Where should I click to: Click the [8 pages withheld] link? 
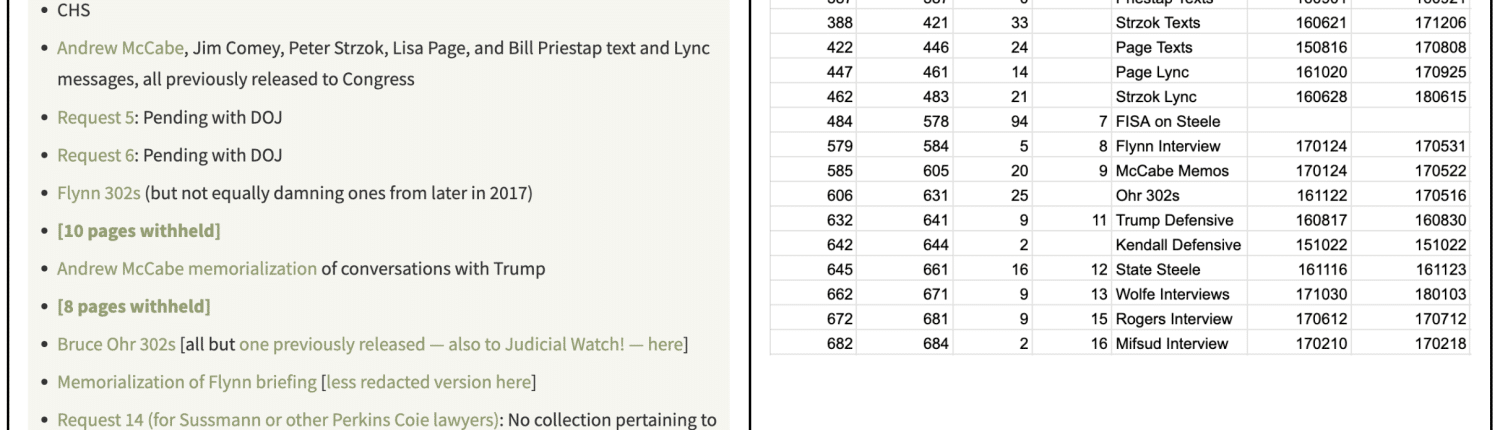pyautogui.click(x=134, y=306)
